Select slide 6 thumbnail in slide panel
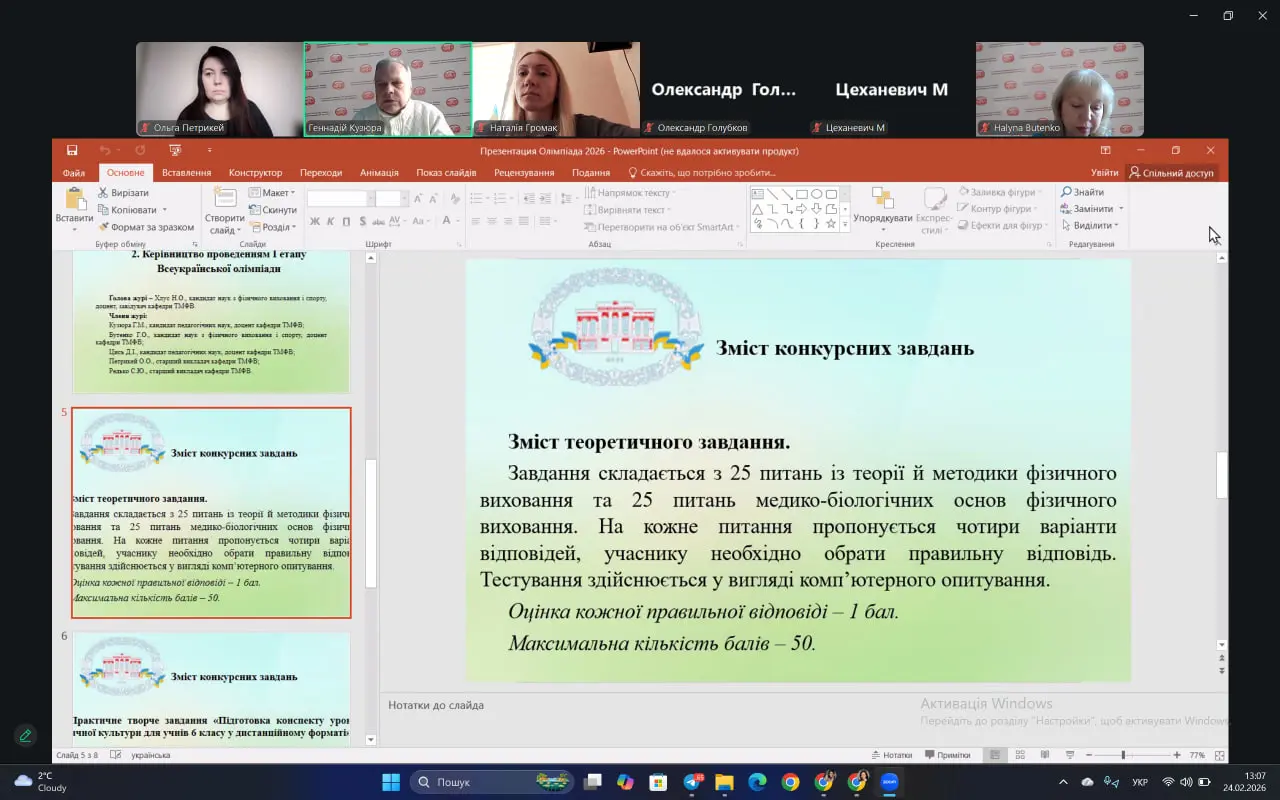1280x800 pixels. click(211, 685)
